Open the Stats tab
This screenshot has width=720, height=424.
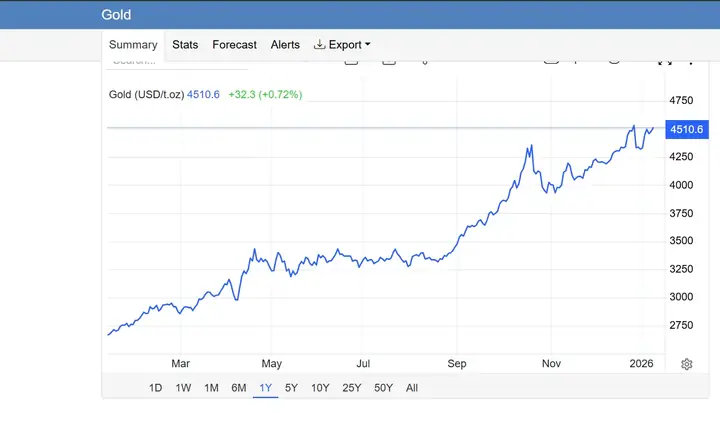pos(185,45)
